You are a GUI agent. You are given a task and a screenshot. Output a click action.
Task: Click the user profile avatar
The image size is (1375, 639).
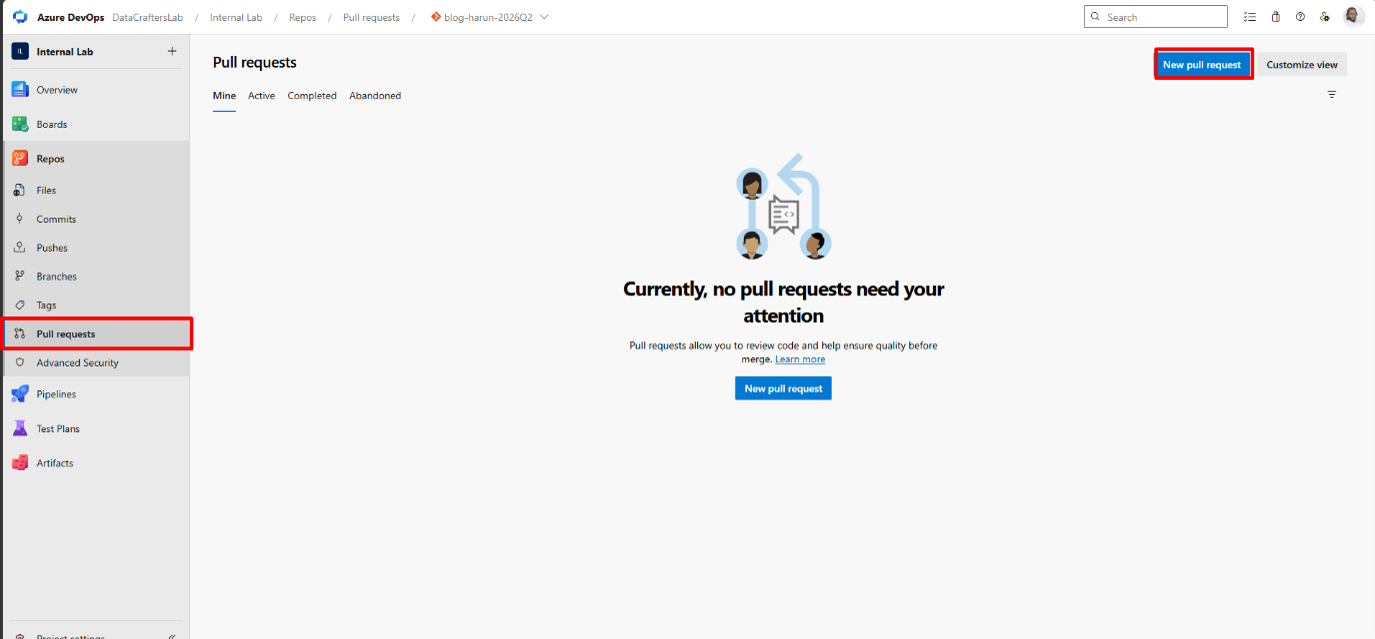1352,16
